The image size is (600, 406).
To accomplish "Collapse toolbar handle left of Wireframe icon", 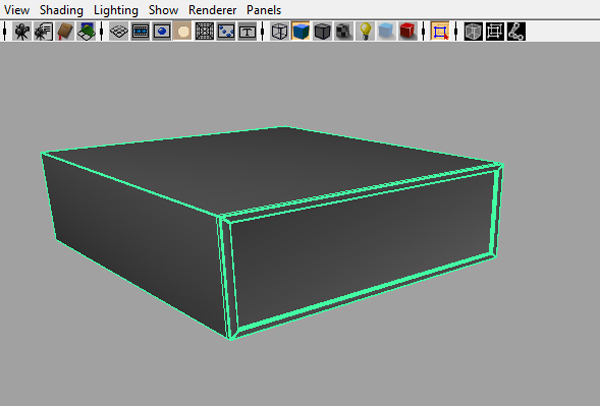I will point(262,31).
